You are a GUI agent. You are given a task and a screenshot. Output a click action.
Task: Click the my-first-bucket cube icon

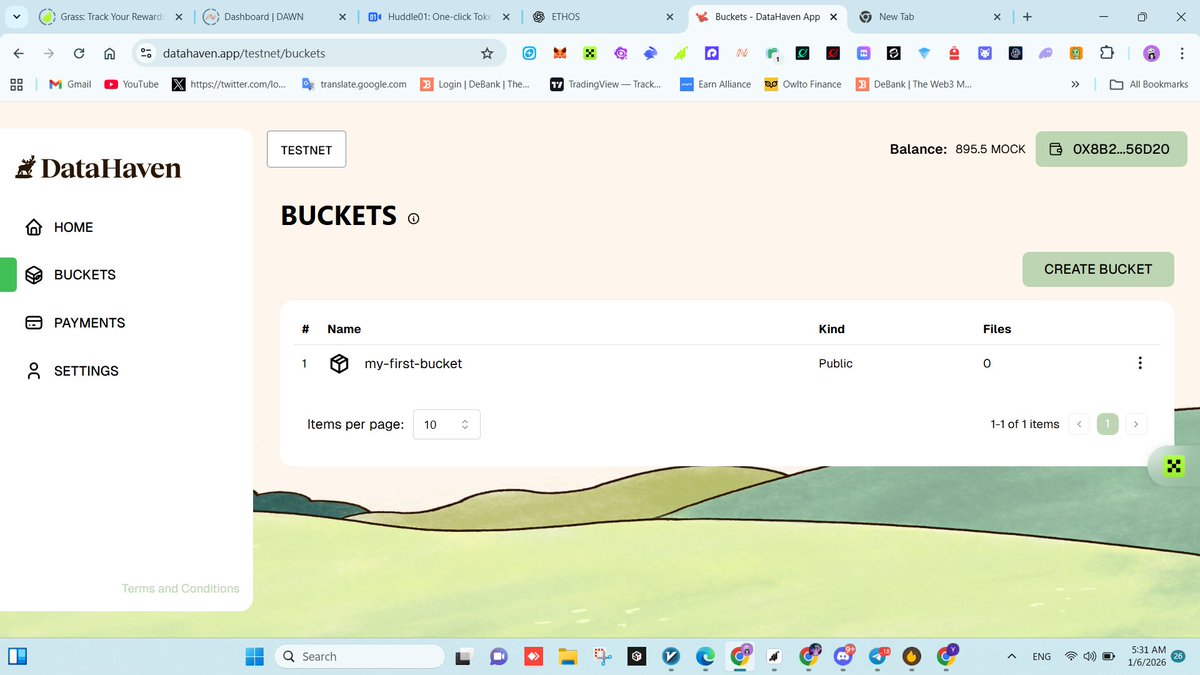(339, 364)
